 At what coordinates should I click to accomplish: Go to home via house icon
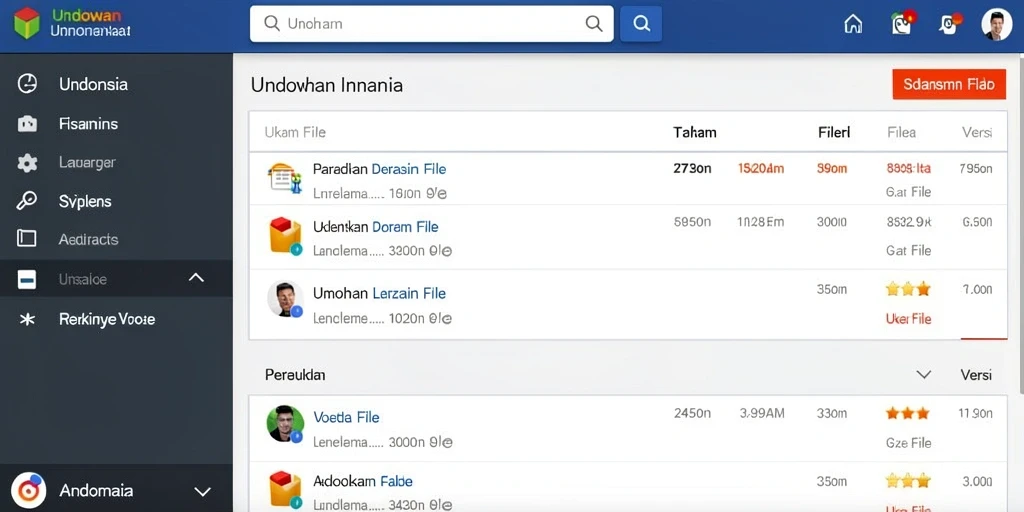853,24
